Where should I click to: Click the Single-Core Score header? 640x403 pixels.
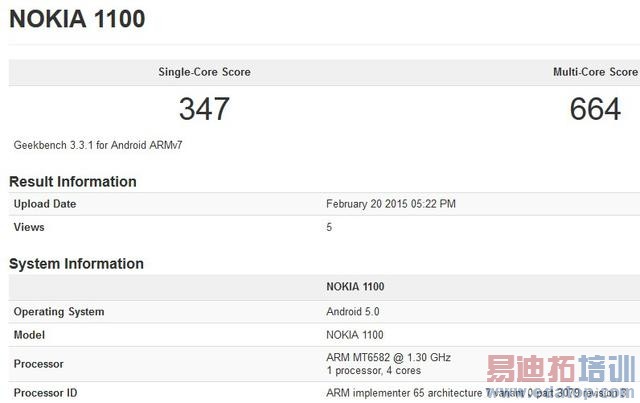point(204,72)
